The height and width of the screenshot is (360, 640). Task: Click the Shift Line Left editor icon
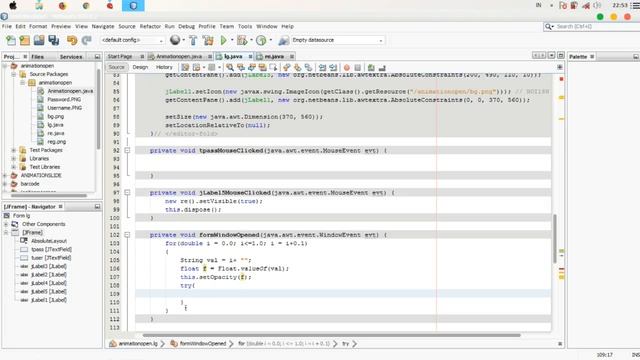pos(322,67)
